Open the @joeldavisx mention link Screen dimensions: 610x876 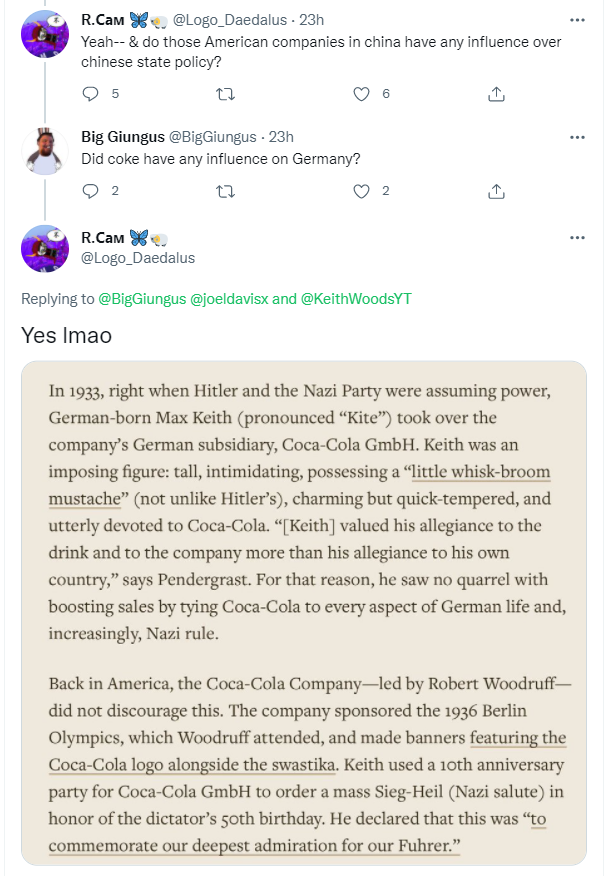pos(229,299)
